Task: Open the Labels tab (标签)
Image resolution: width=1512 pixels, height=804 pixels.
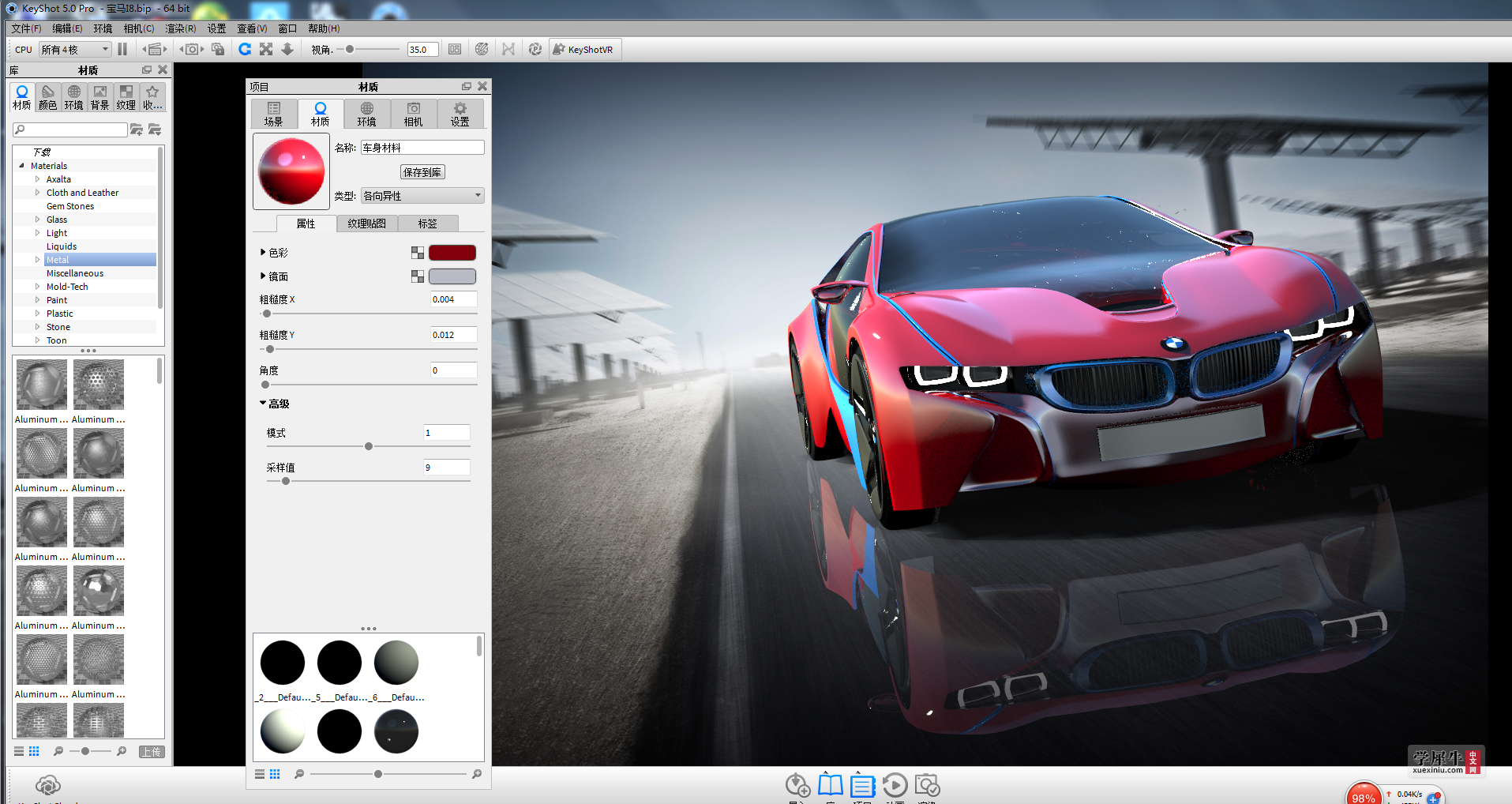Action: tap(428, 224)
